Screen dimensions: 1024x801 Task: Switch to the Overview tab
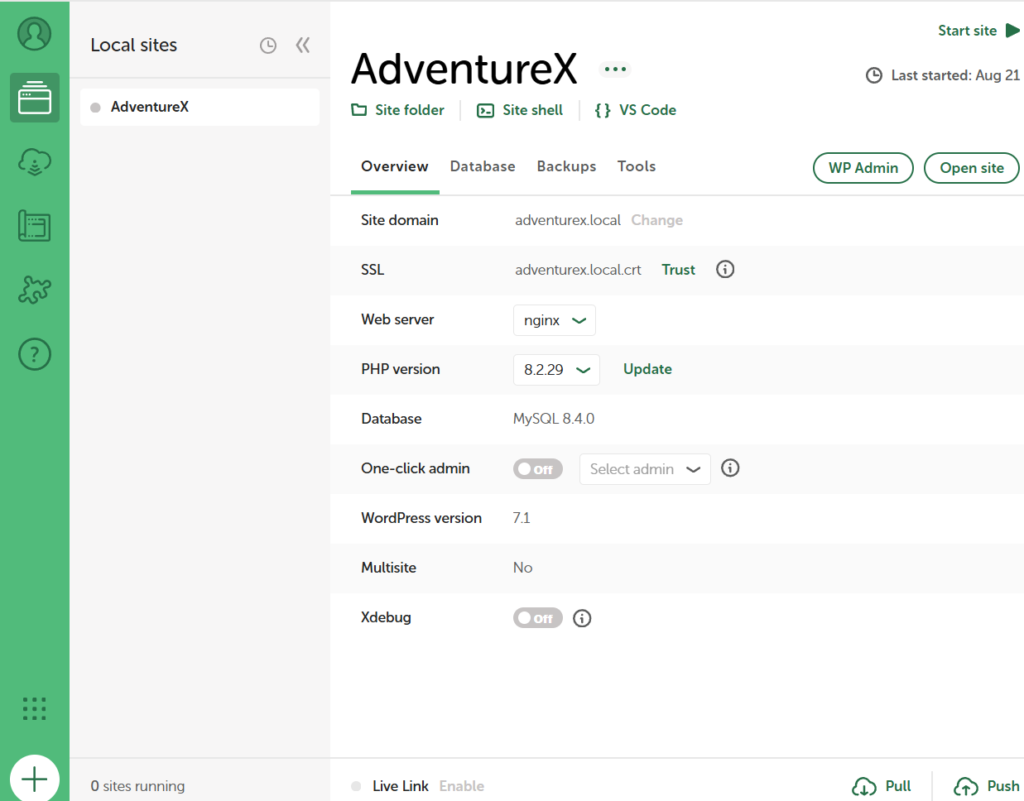click(394, 166)
